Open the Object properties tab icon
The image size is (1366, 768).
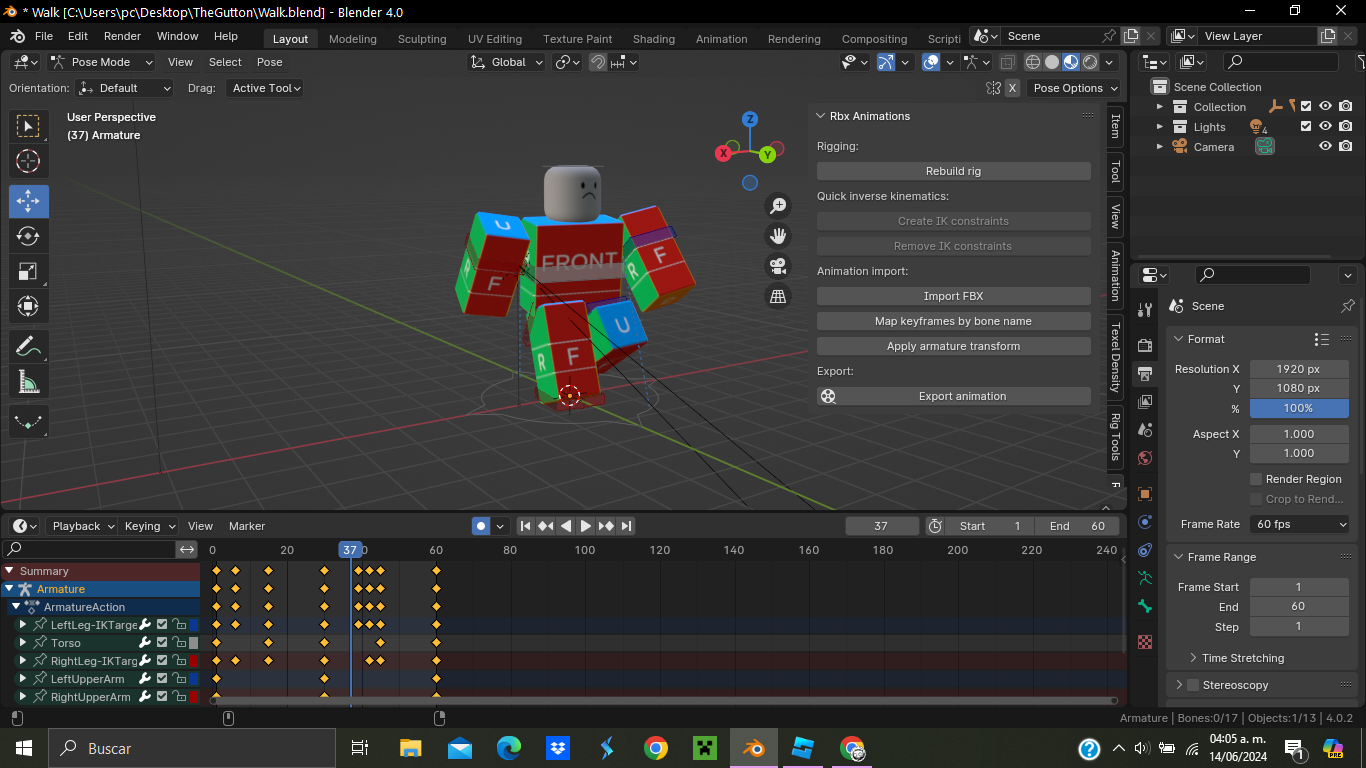(1145, 494)
